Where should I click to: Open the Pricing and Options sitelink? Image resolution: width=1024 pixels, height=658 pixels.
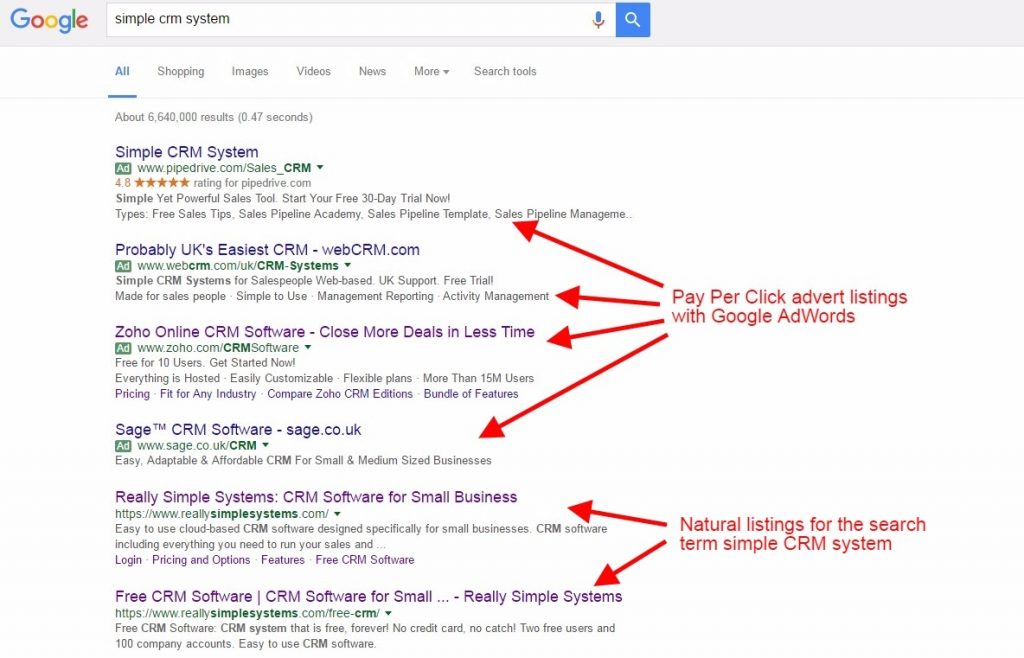coord(201,560)
